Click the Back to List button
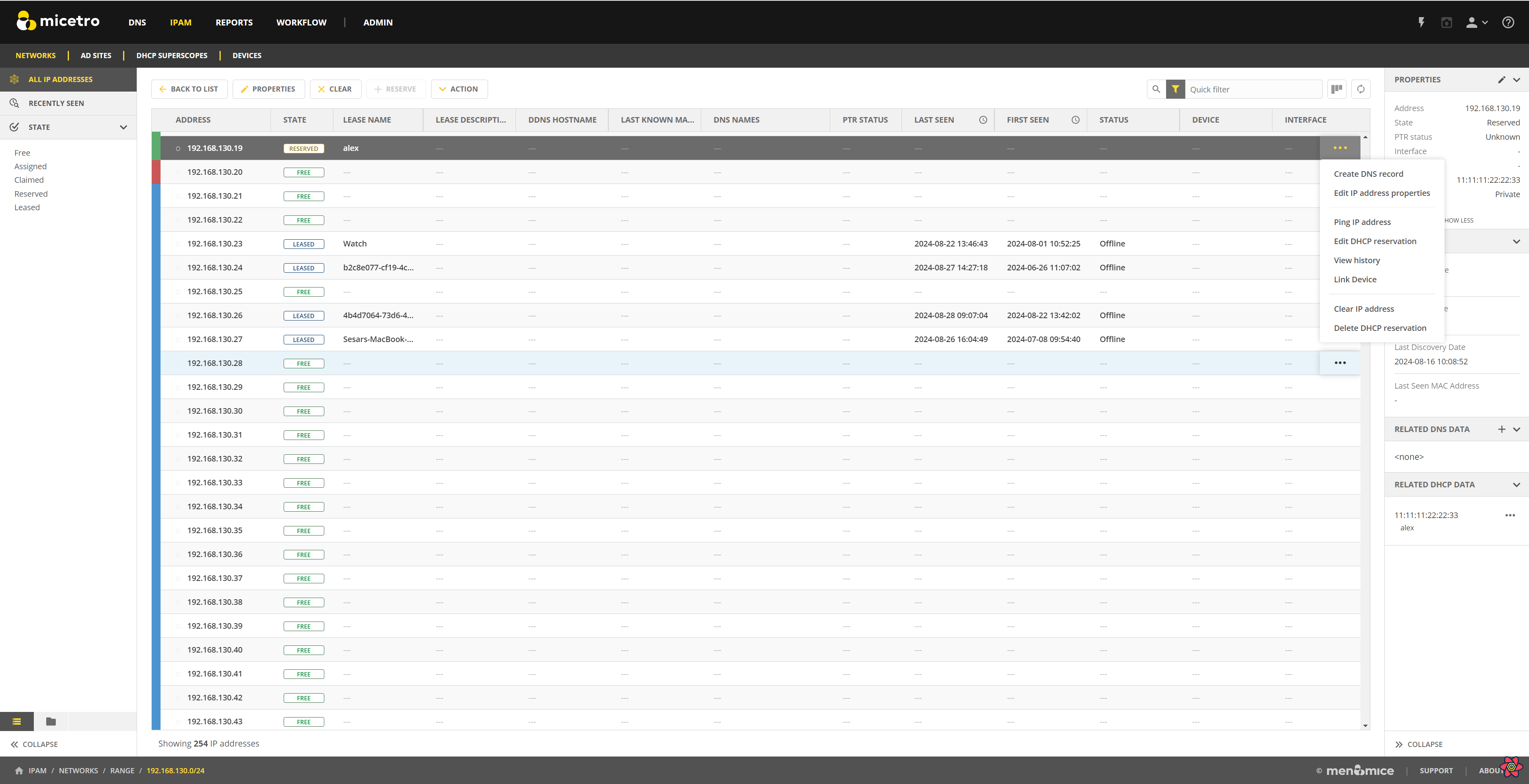This screenshot has width=1529, height=784. [x=189, y=89]
